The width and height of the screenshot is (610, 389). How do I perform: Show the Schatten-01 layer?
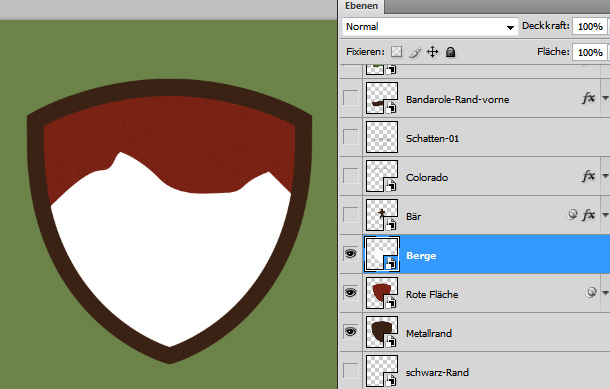tap(351, 137)
